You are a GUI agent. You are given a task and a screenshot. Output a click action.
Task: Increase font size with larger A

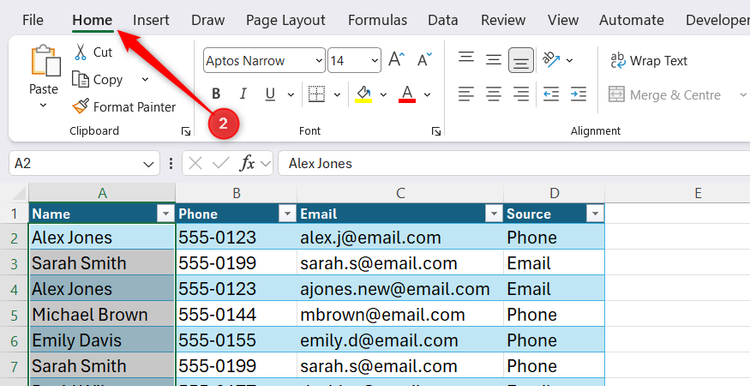point(397,60)
